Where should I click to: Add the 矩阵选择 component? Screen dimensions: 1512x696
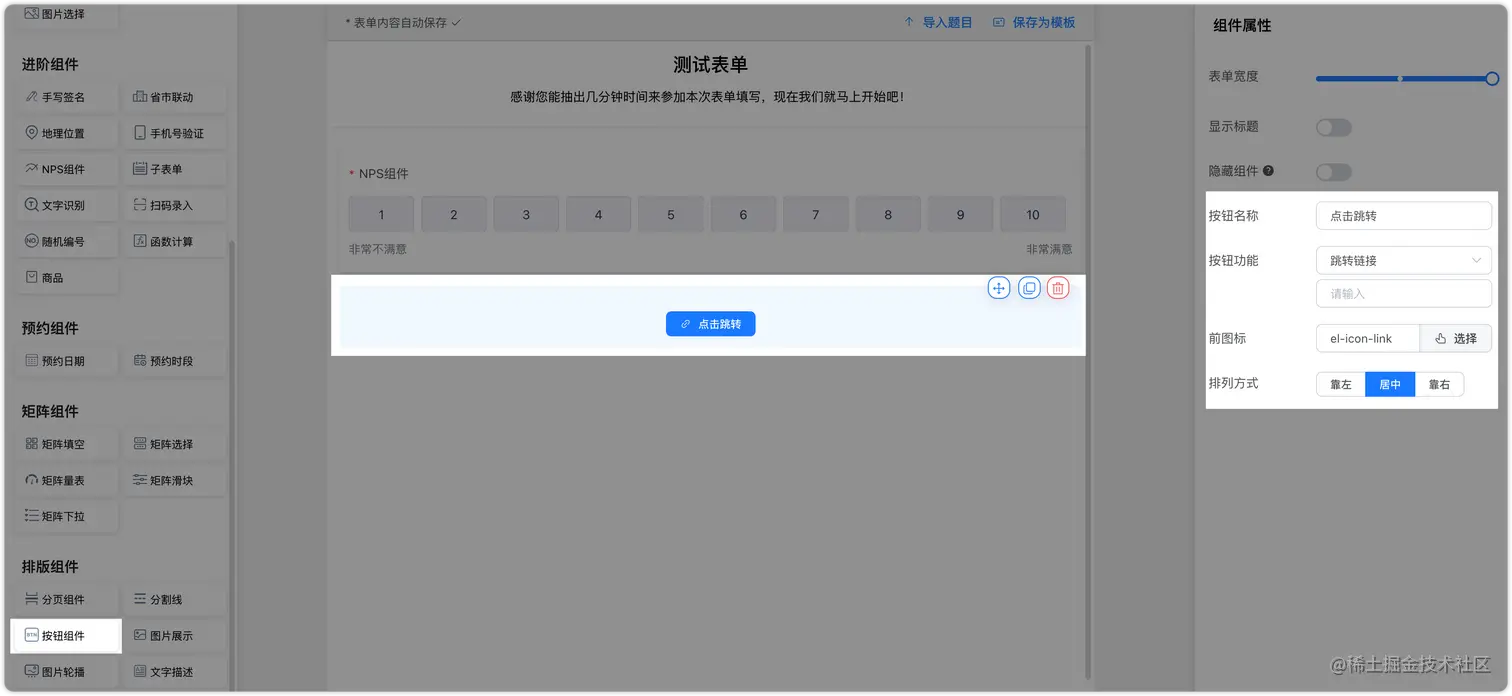tap(175, 444)
